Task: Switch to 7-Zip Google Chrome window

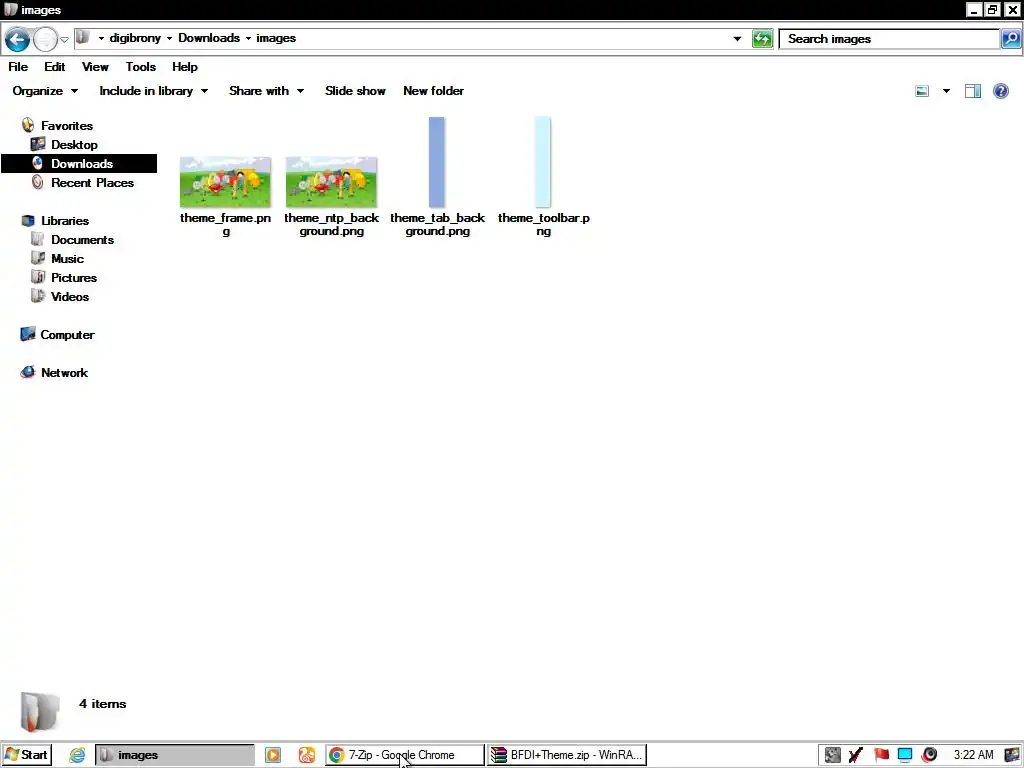Action: [x=405, y=755]
